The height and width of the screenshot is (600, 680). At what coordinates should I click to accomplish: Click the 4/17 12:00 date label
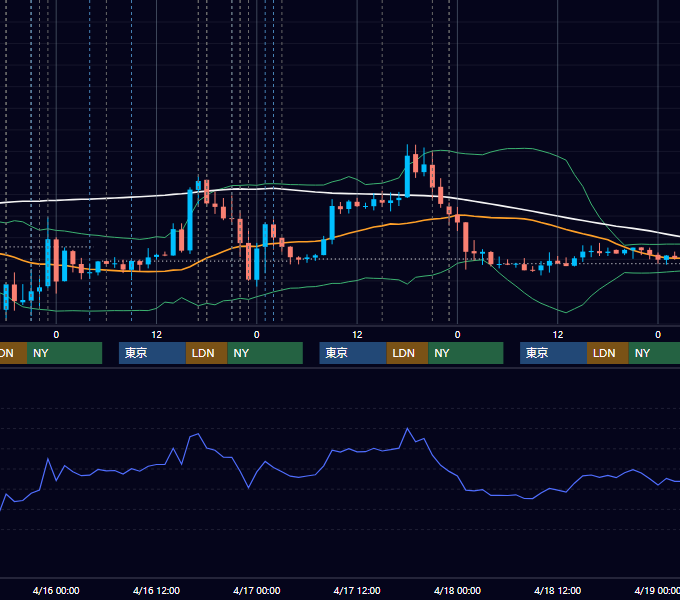click(x=357, y=590)
